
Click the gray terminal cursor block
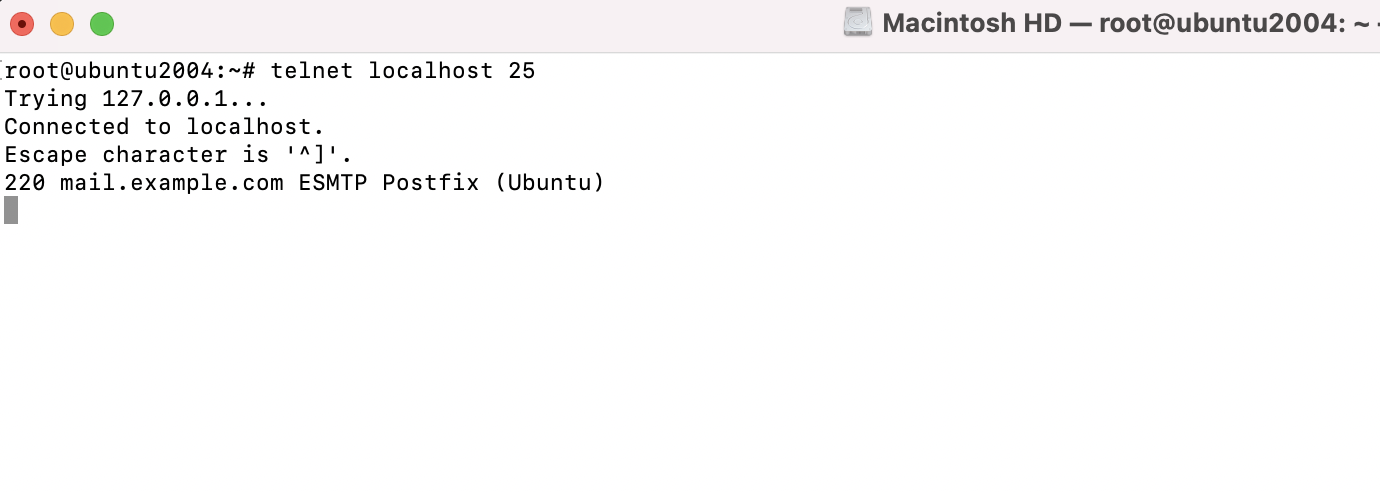click(11, 210)
